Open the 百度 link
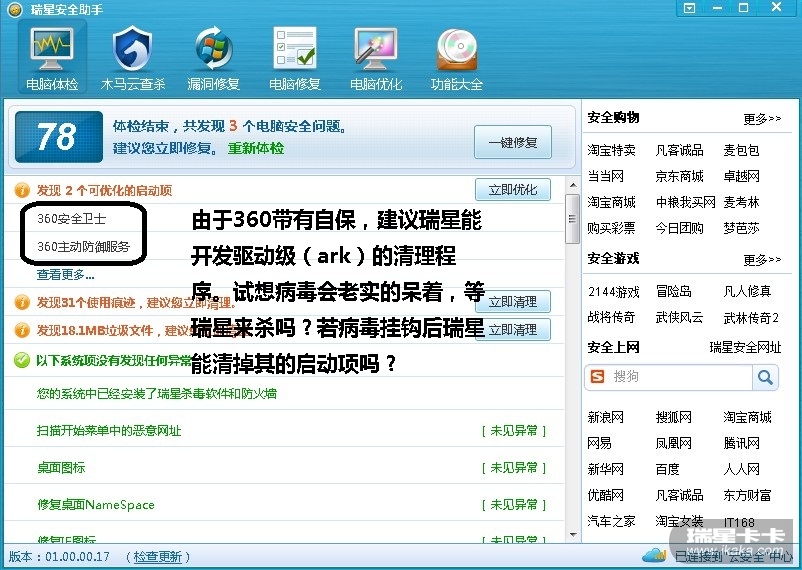This screenshot has height=570, width=802. point(667,469)
